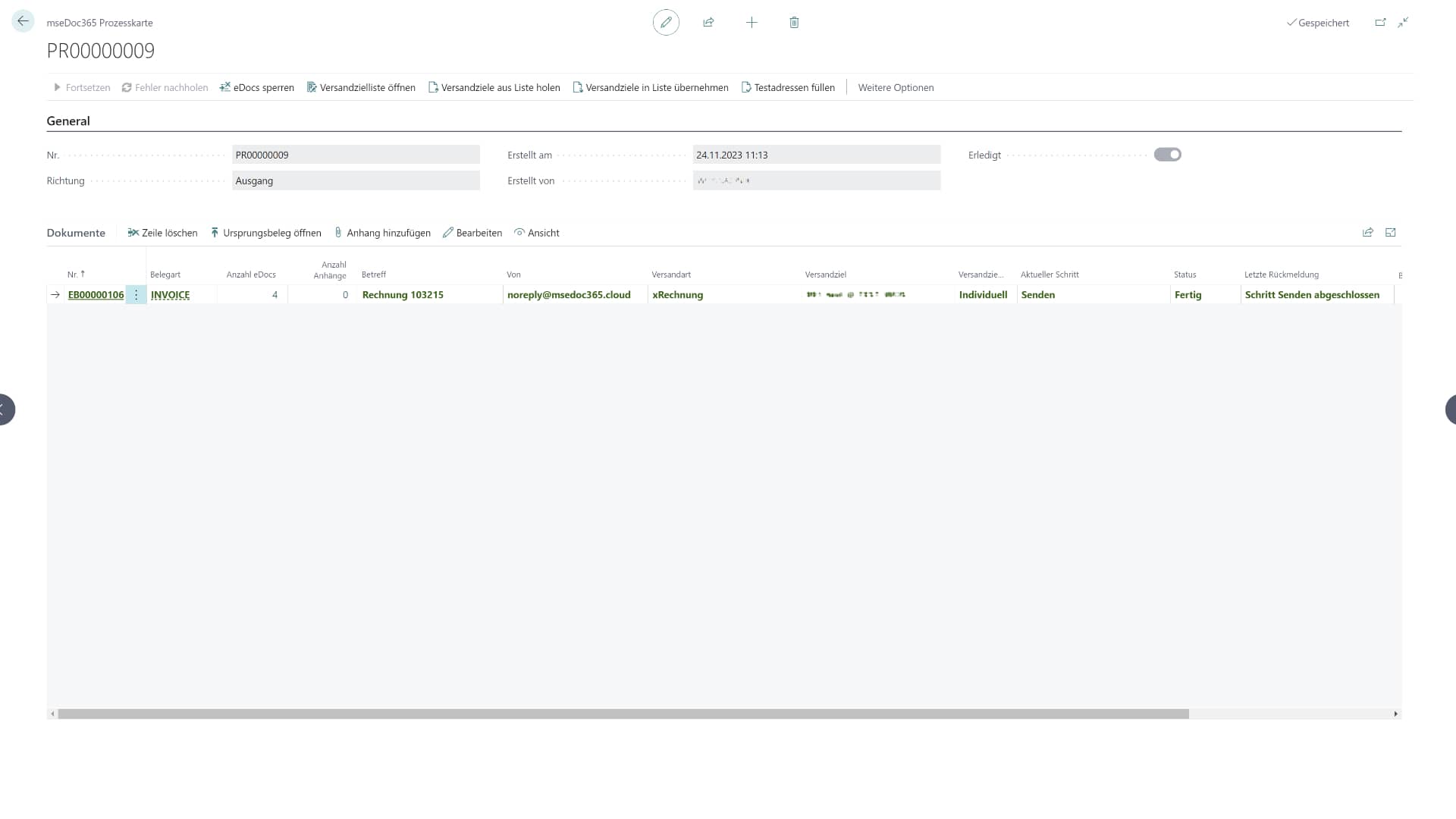Click the Gespeichert saved indicator

(x=1318, y=23)
